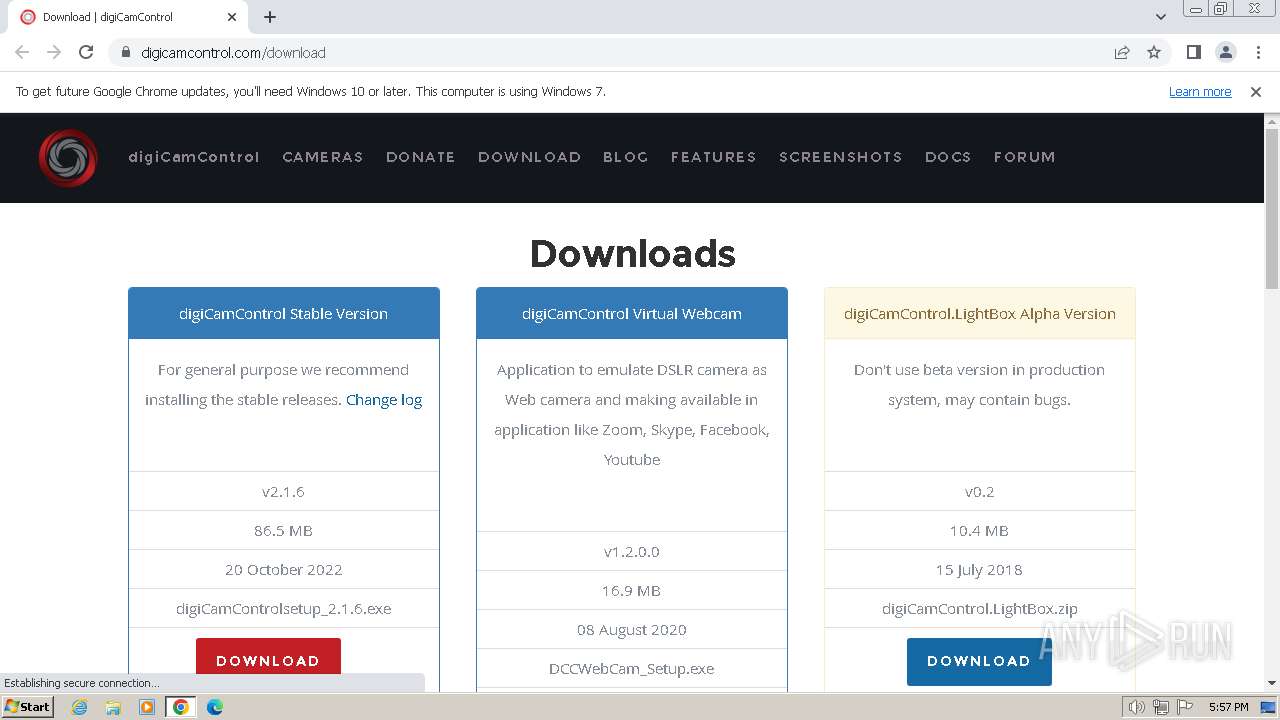Select the 15 July 2018 date
Screen dimensions: 1280x720
(x=979, y=569)
